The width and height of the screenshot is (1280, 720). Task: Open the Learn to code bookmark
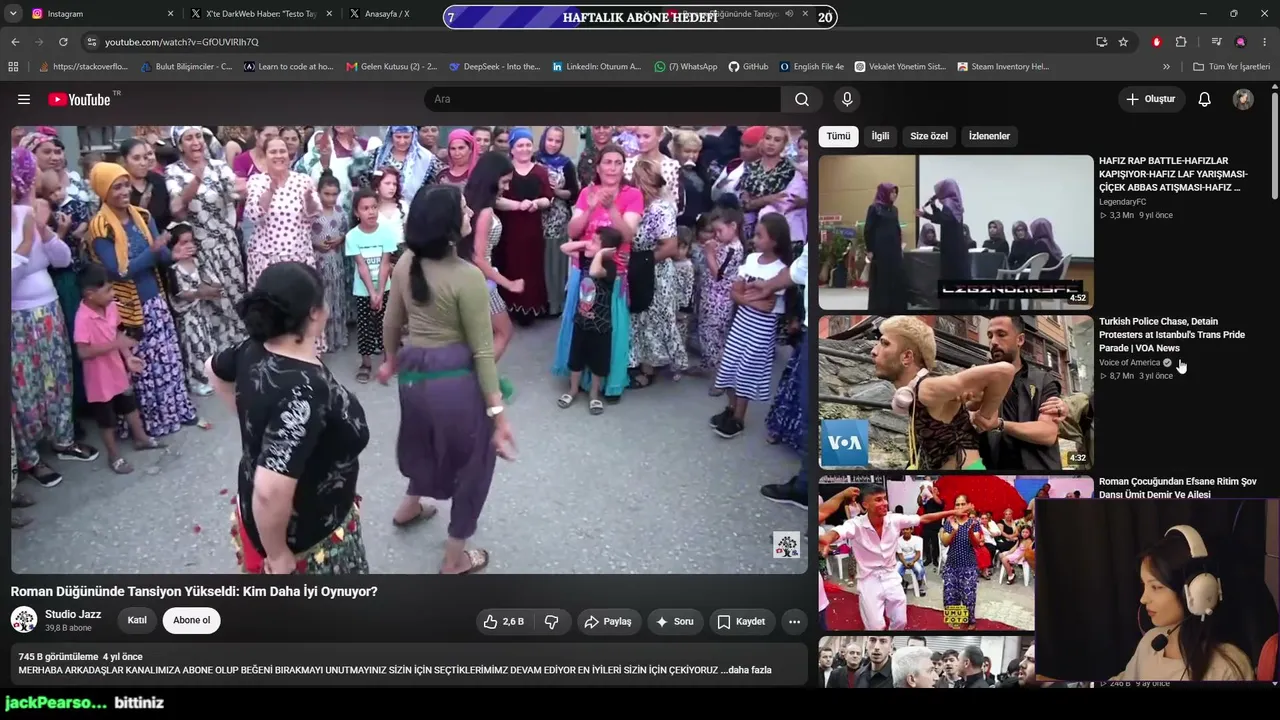pyautogui.click(x=289, y=67)
